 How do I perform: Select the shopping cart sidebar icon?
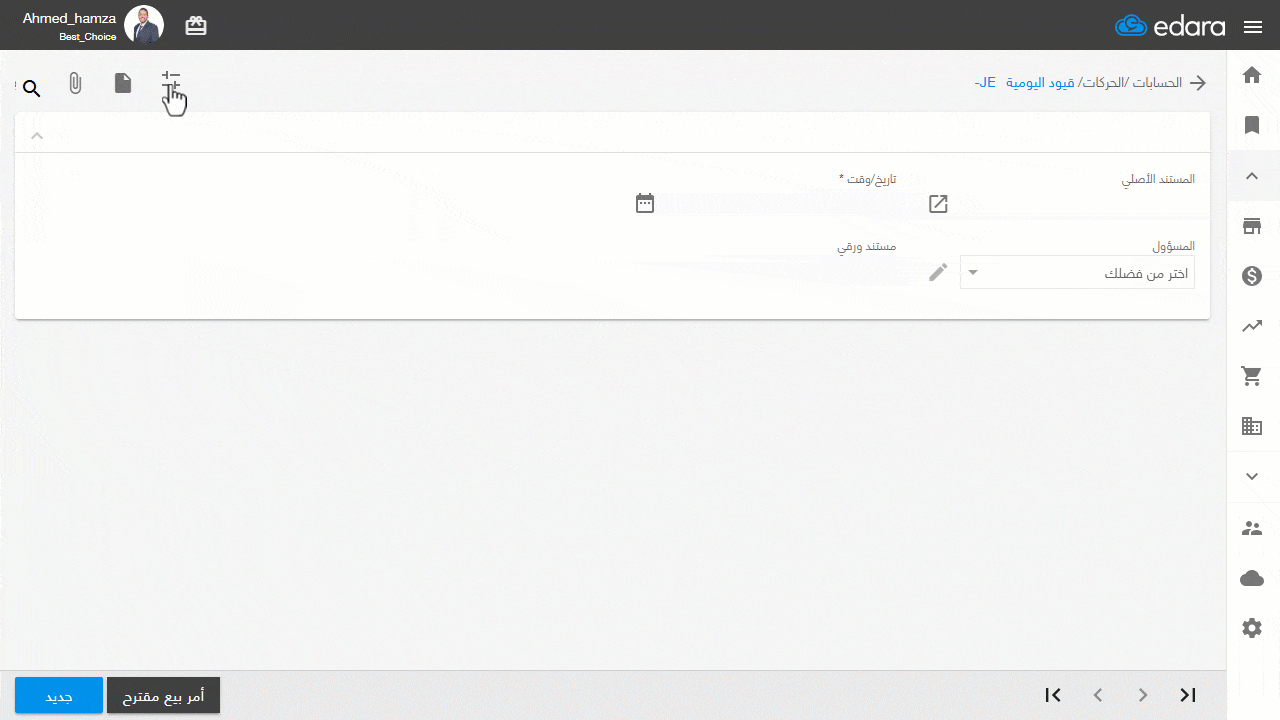pos(1251,375)
